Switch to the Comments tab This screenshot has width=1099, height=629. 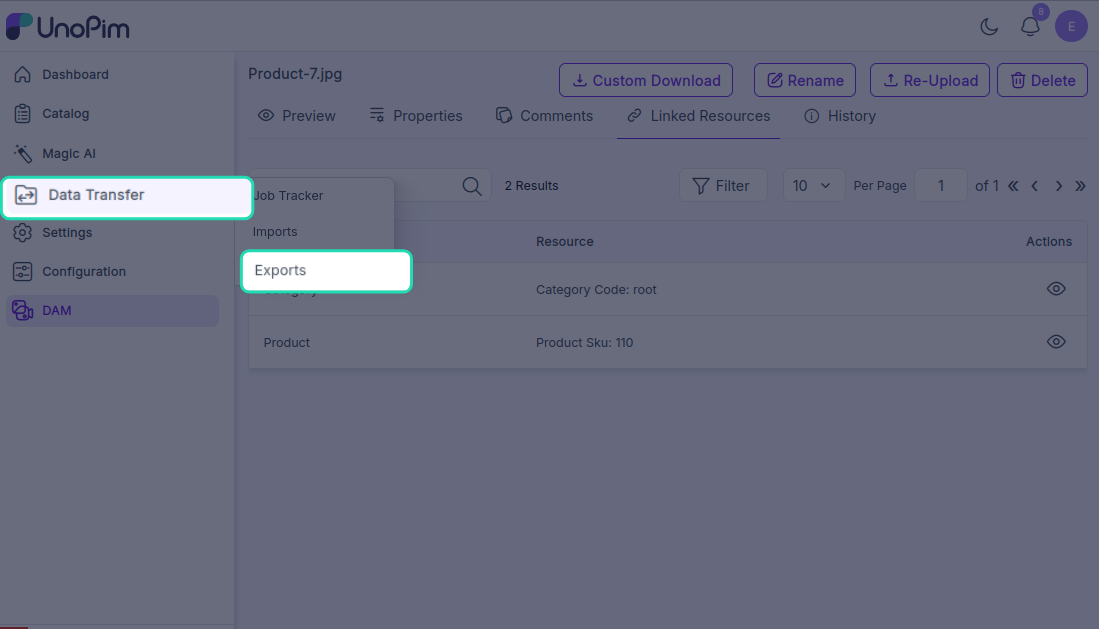click(544, 116)
